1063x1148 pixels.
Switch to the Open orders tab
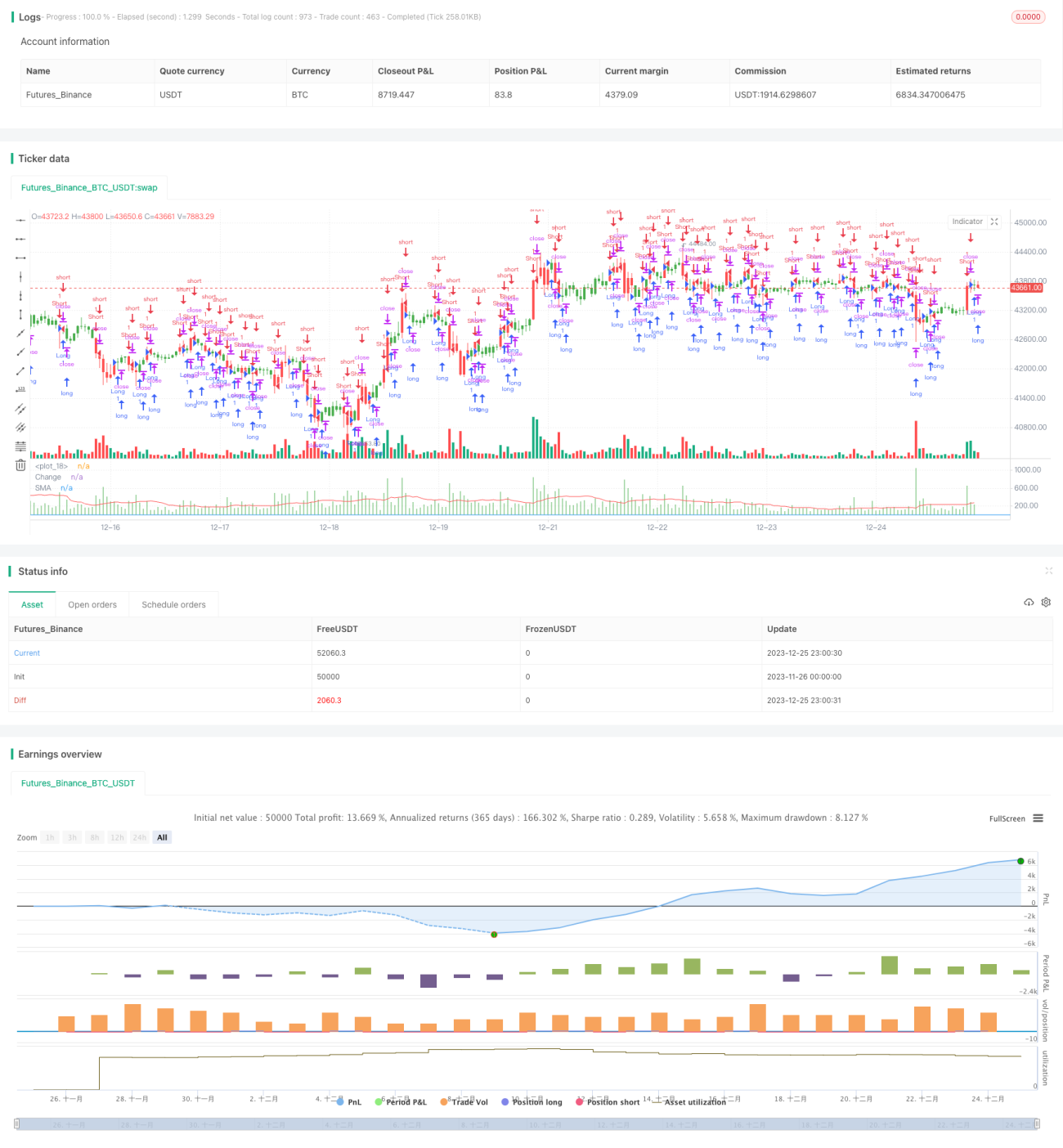(x=92, y=605)
